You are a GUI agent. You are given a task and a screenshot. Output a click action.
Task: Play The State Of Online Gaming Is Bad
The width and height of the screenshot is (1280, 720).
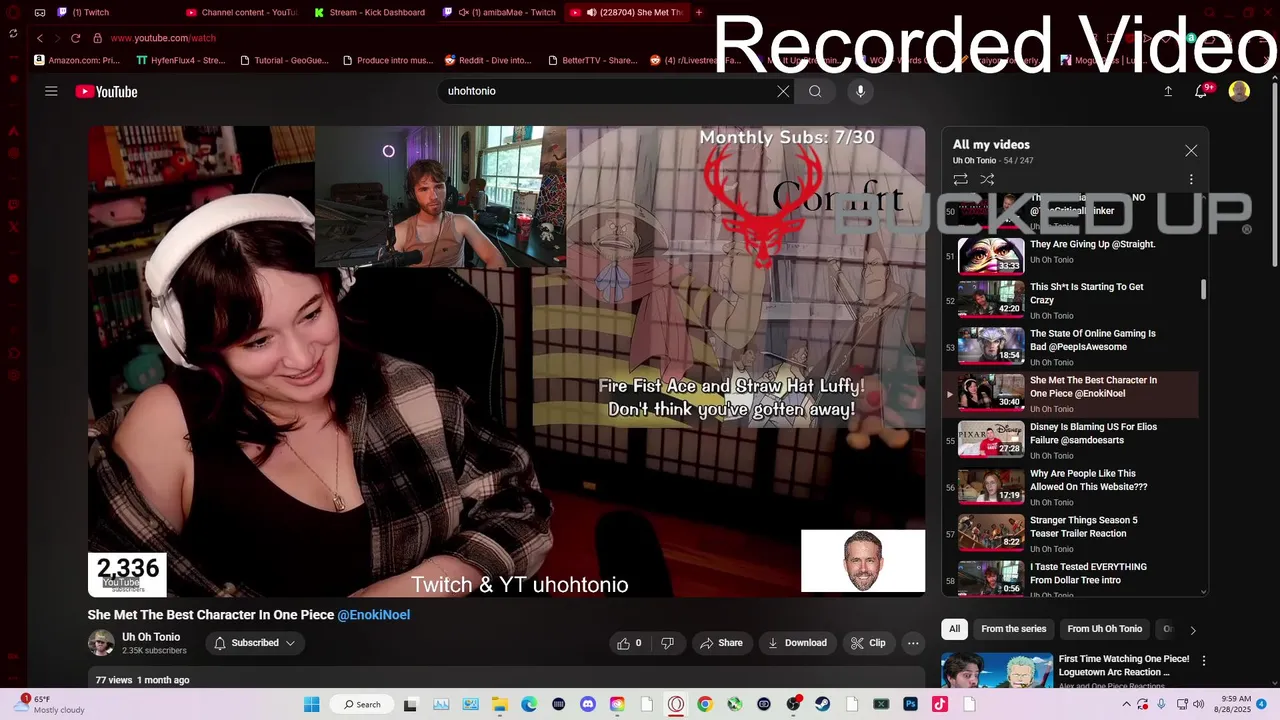(x=1070, y=347)
